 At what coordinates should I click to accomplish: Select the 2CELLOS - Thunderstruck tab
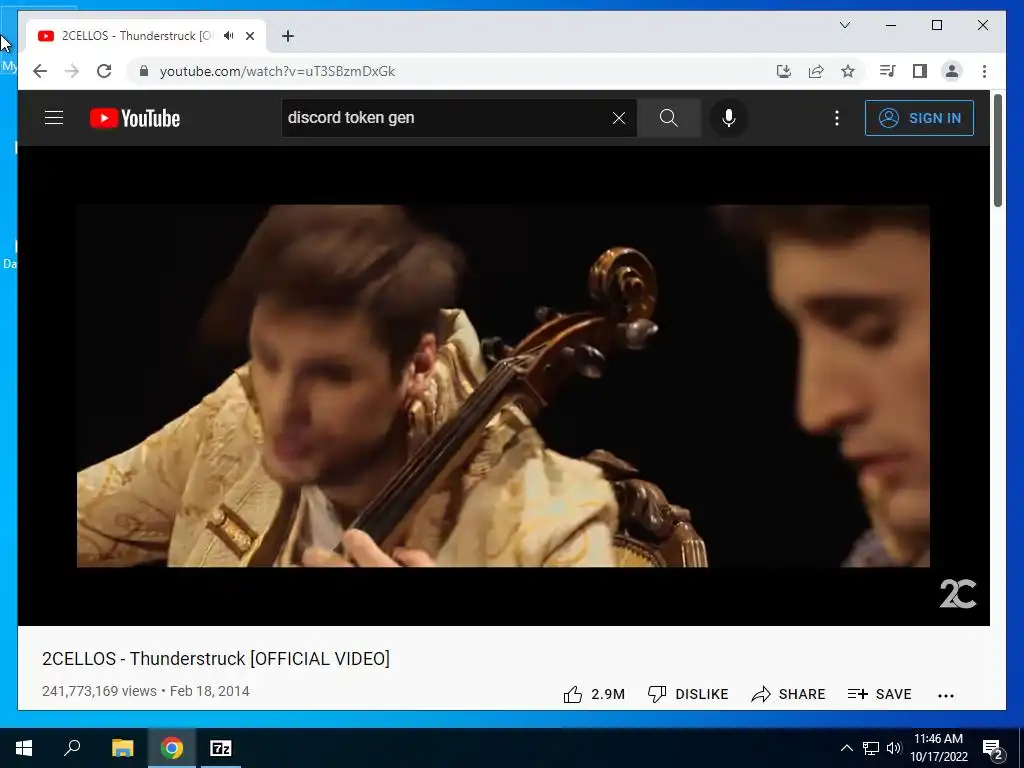tap(137, 36)
